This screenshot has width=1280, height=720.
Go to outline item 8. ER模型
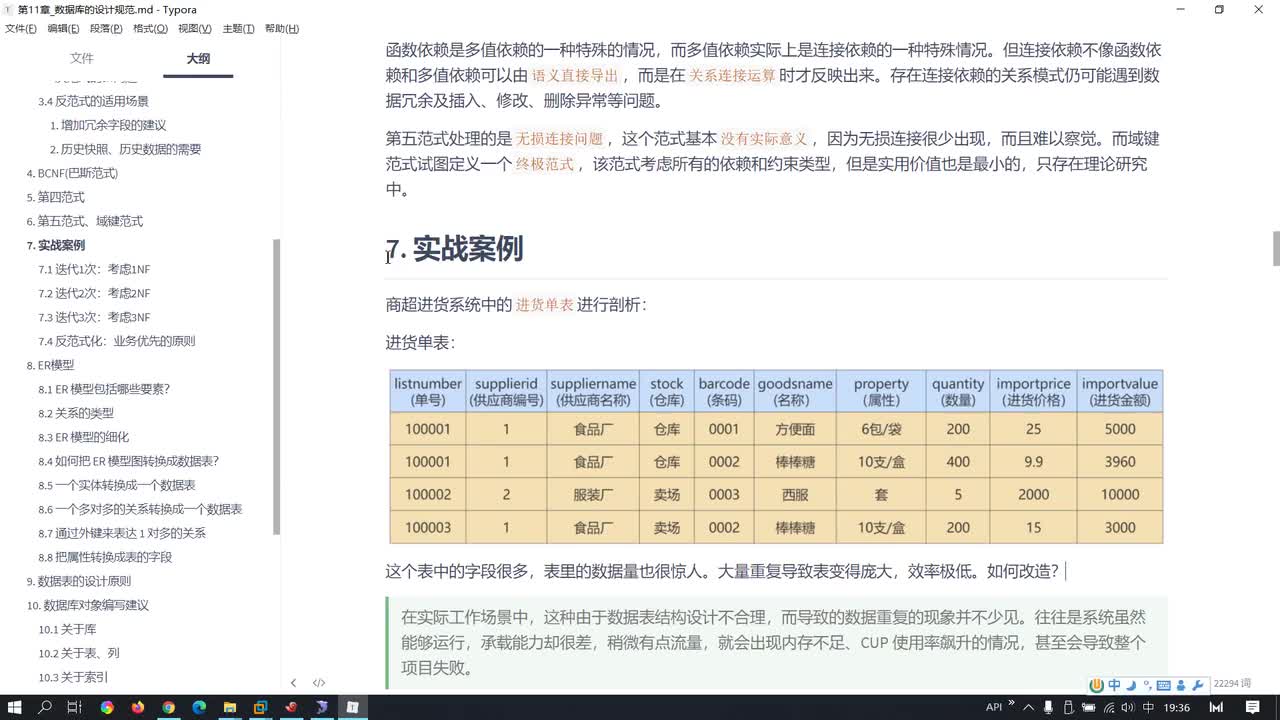click(x=50, y=365)
